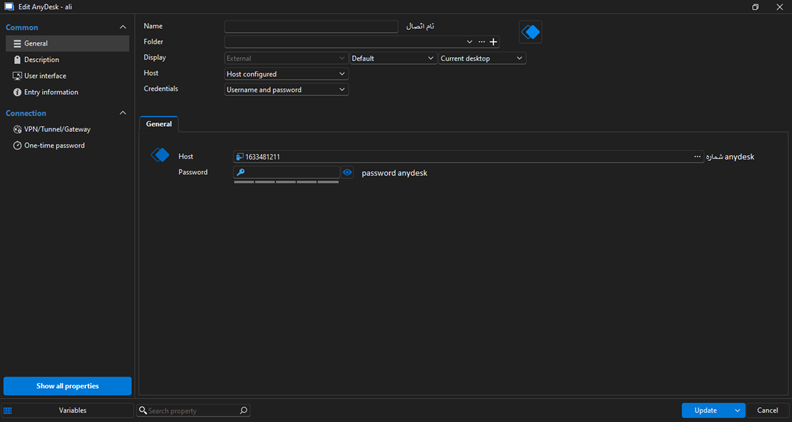Select the General tab

pyautogui.click(x=159, y=124)
